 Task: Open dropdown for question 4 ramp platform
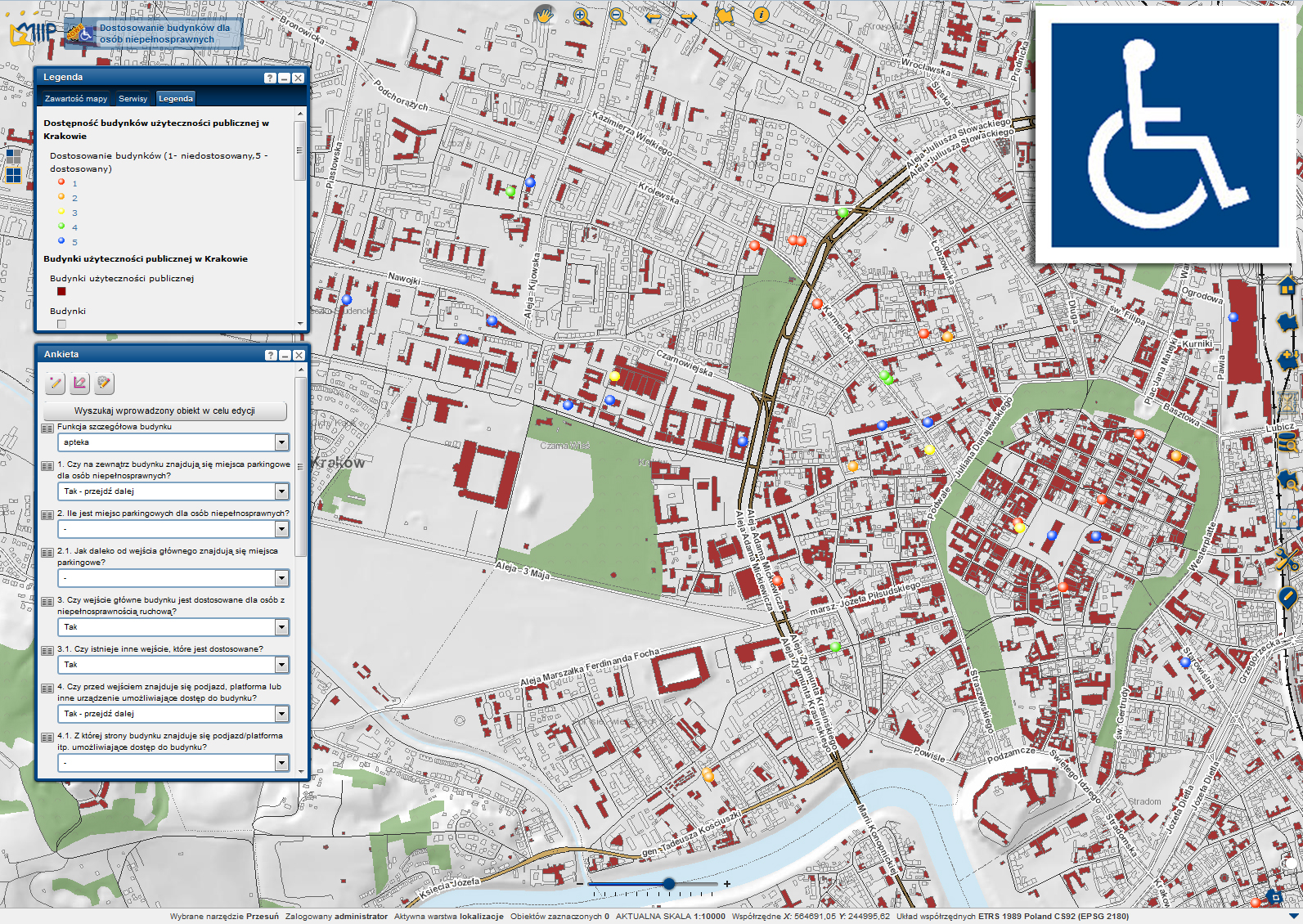point(281,714)
